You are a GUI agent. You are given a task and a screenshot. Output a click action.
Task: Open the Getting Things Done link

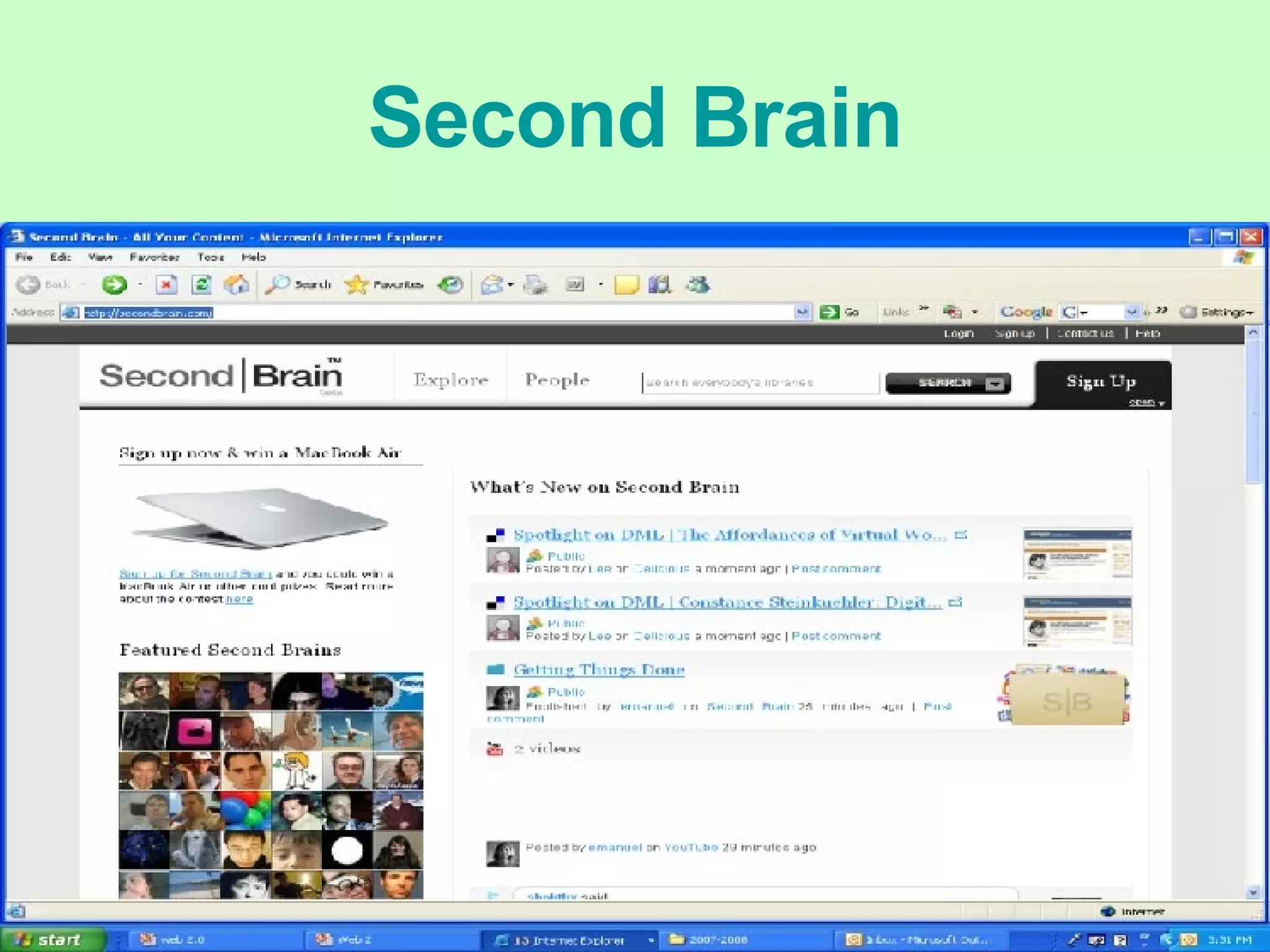point(599,669)
